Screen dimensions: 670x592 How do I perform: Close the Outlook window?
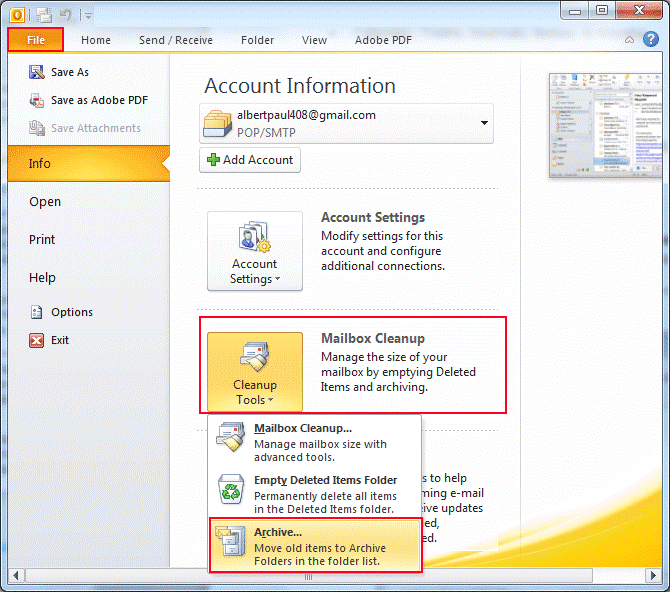click(x=639, y=10)
